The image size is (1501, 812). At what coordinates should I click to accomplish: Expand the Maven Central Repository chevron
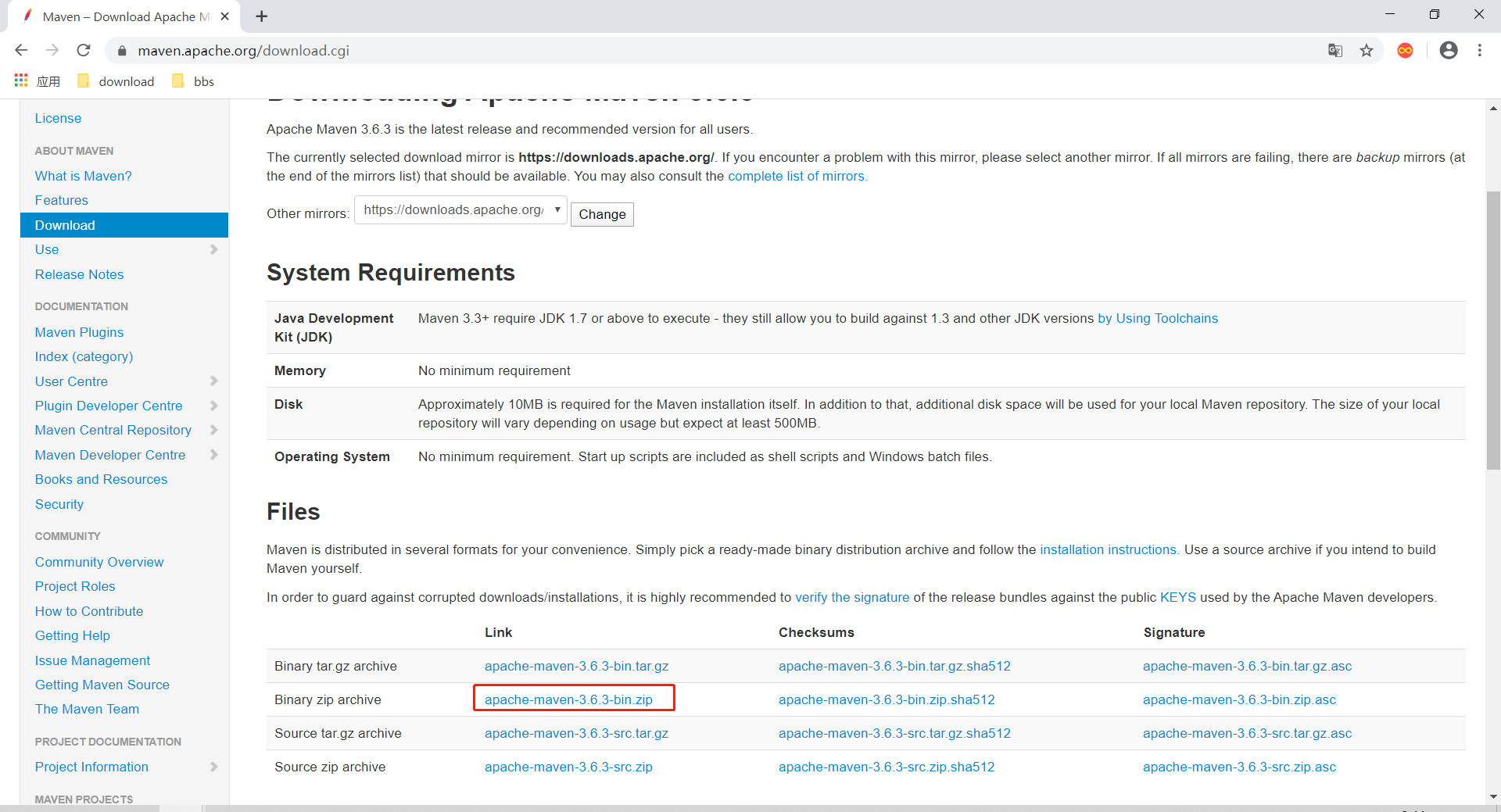213,430
